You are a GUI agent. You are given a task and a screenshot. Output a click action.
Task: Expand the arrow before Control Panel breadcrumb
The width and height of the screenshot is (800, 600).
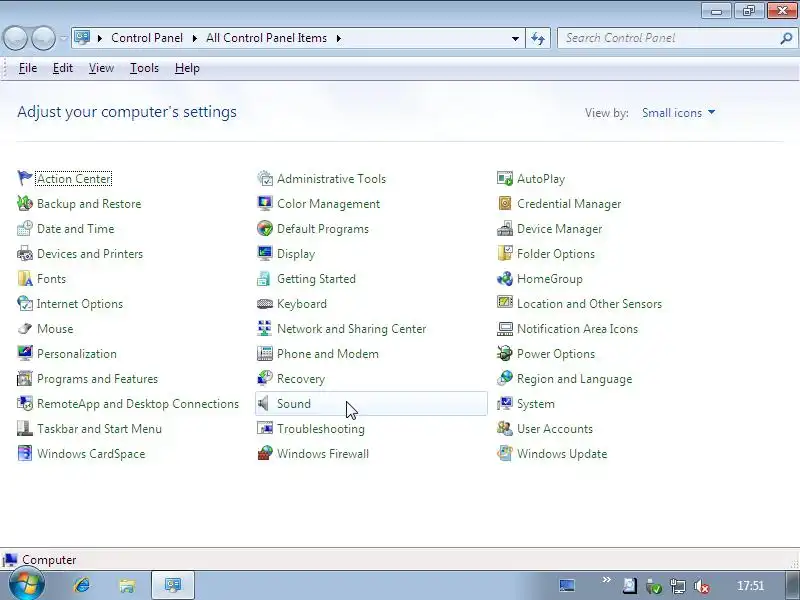100,38
